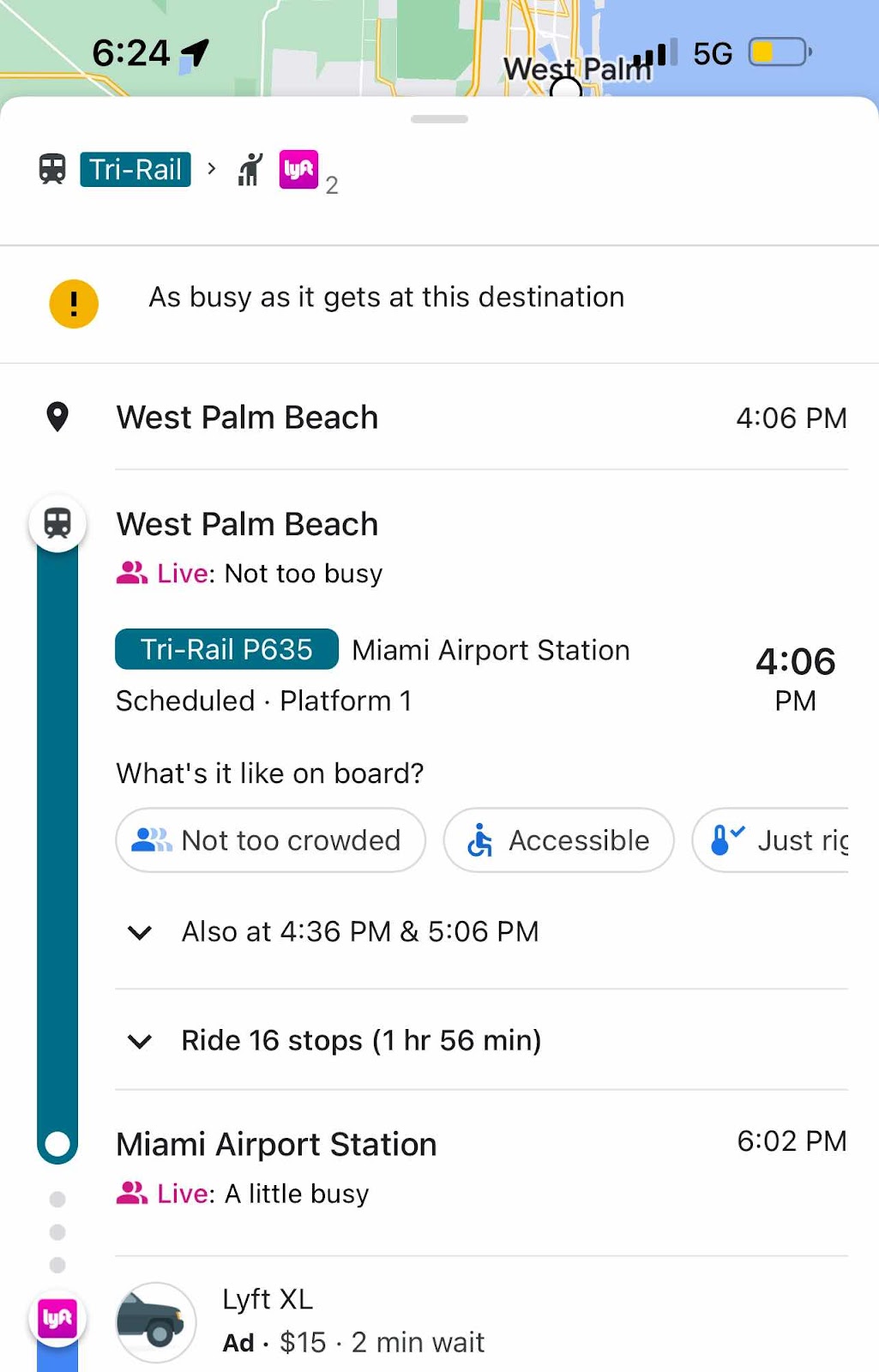Tap the walking person icon

pyautogui.click(x=250, y=169)
